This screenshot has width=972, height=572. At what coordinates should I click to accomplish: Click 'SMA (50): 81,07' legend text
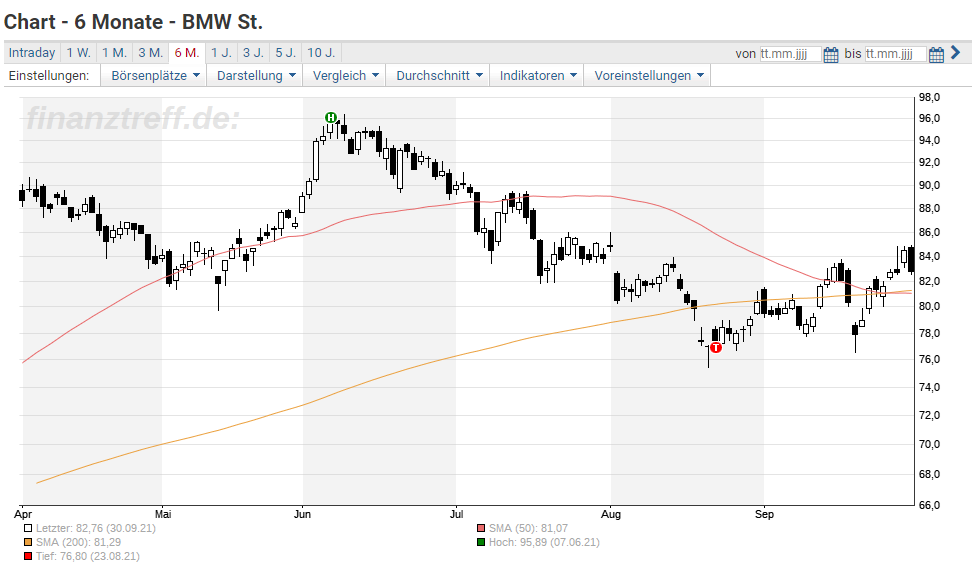pos(528,529)
